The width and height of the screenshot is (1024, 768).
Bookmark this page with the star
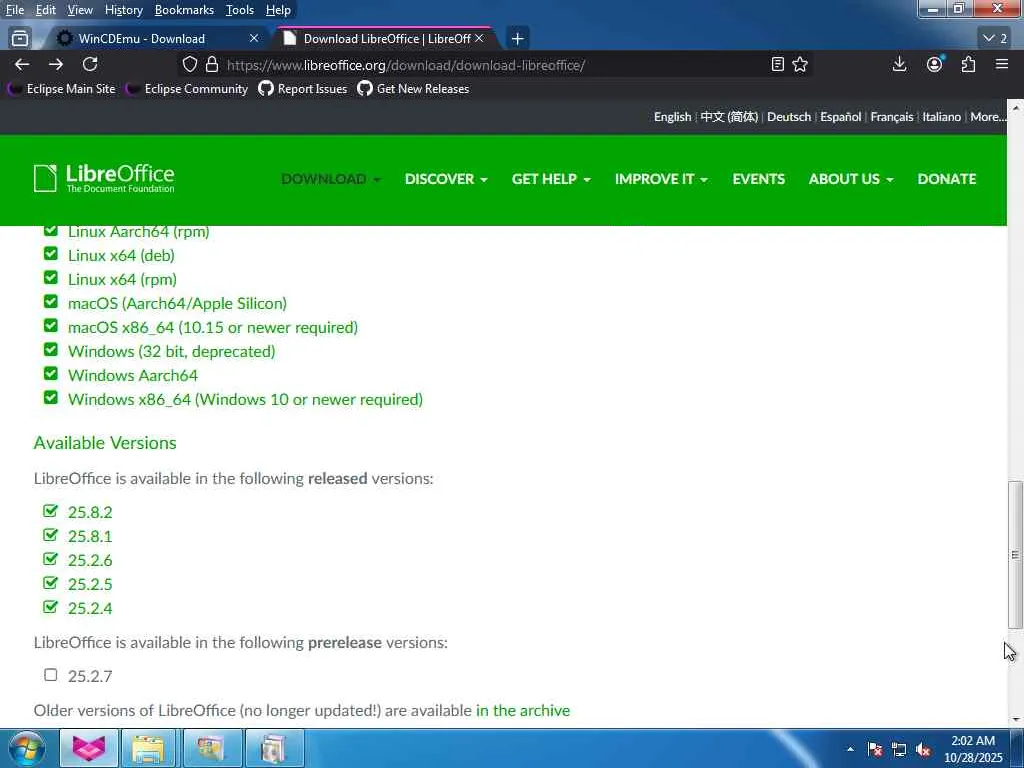point(800,65)
